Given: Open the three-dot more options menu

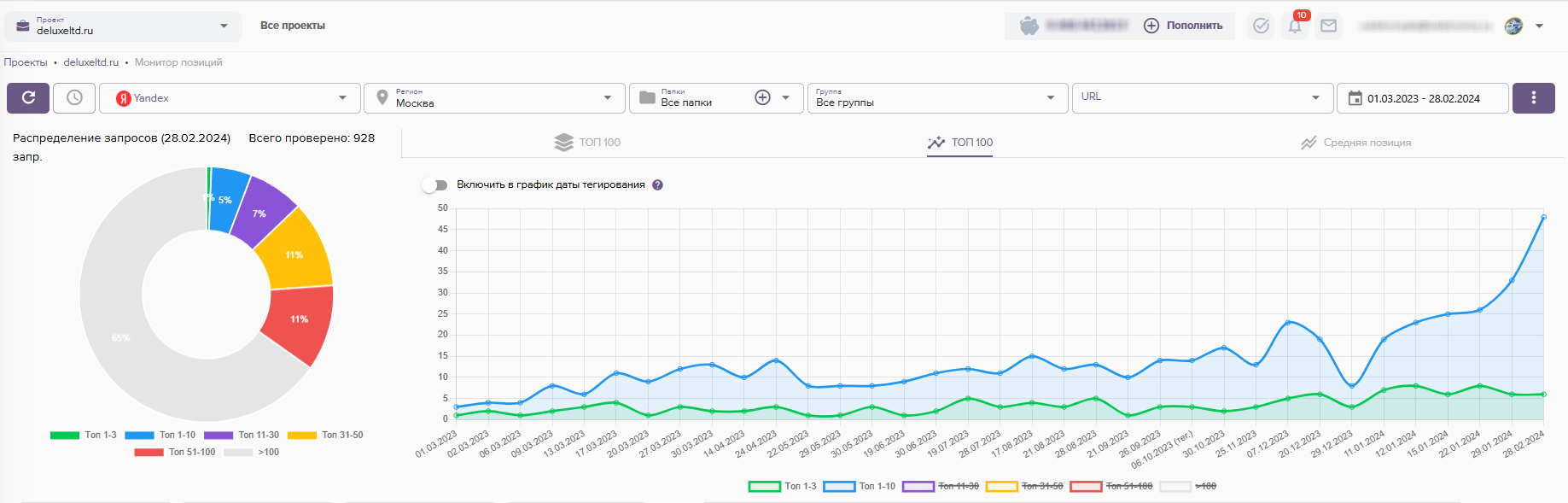Looking at the screenshot, I should (x=1533, y=98).
